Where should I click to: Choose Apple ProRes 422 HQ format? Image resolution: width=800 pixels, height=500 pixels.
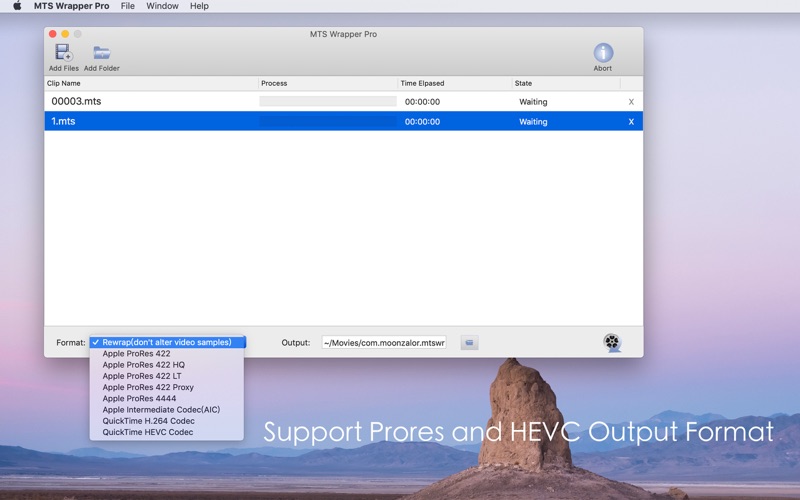tap(167, 365)
